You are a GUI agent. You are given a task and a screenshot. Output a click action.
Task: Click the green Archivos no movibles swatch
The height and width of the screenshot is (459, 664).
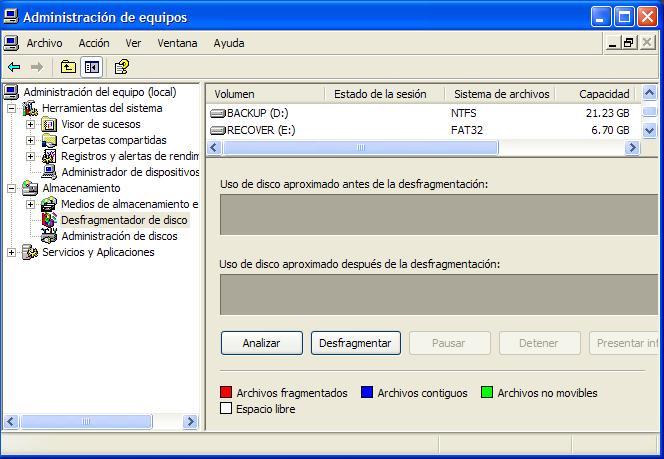tap(487, 392)
